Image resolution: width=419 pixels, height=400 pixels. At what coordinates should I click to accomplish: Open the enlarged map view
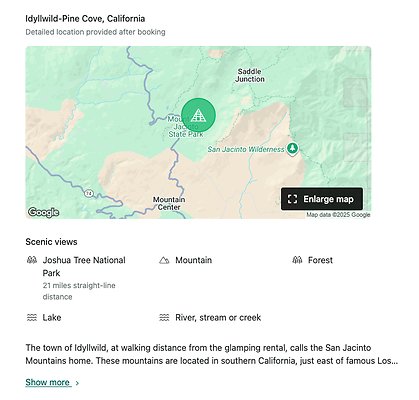tap(322, 199)
